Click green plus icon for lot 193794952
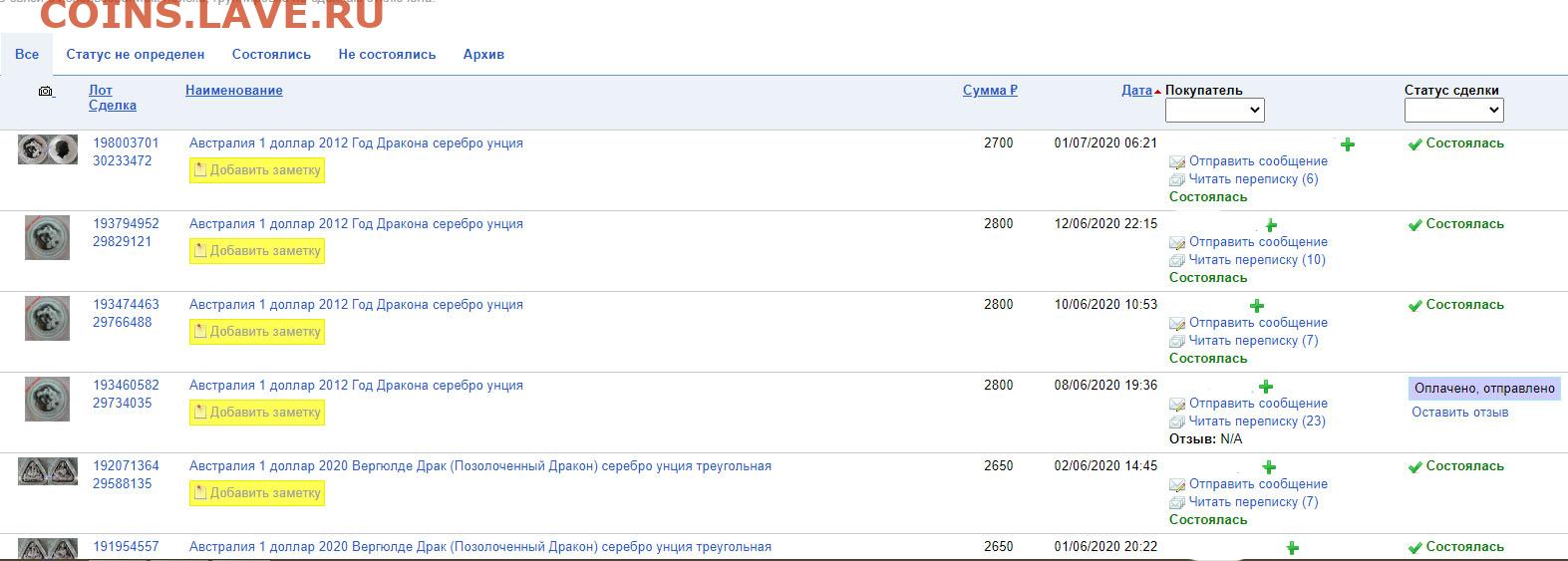The height and width of the screenshot is (561, 1568). pyautogui.click(x=1271, y=225)
